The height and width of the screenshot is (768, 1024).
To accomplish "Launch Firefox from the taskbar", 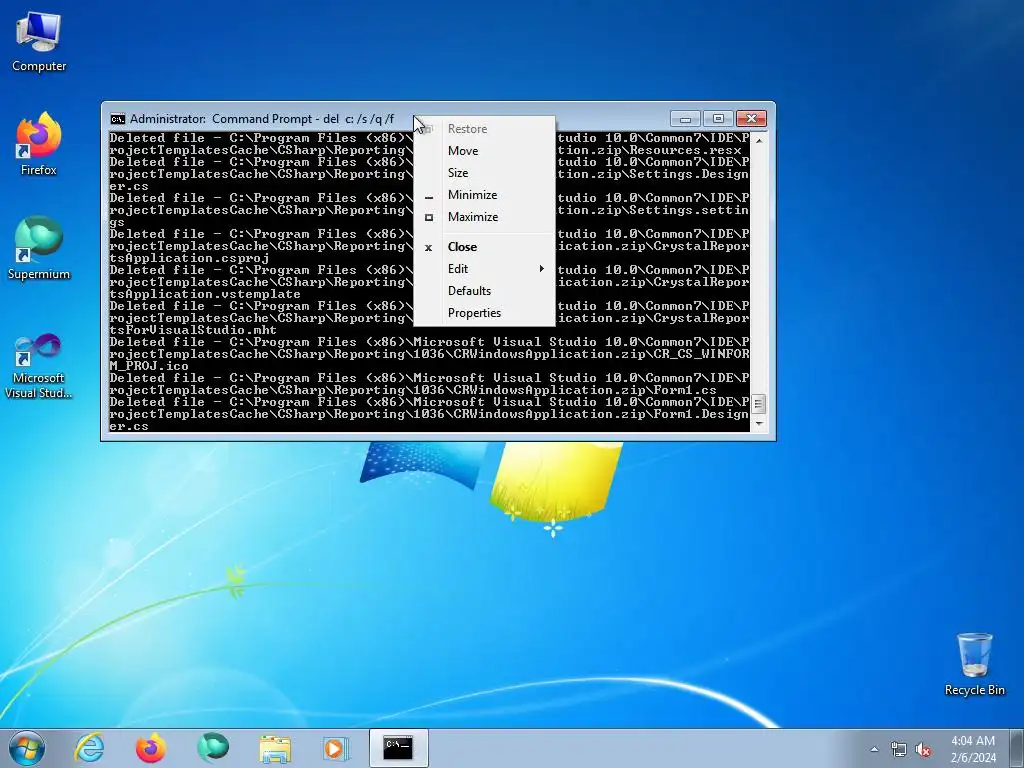I will point(151,748).
